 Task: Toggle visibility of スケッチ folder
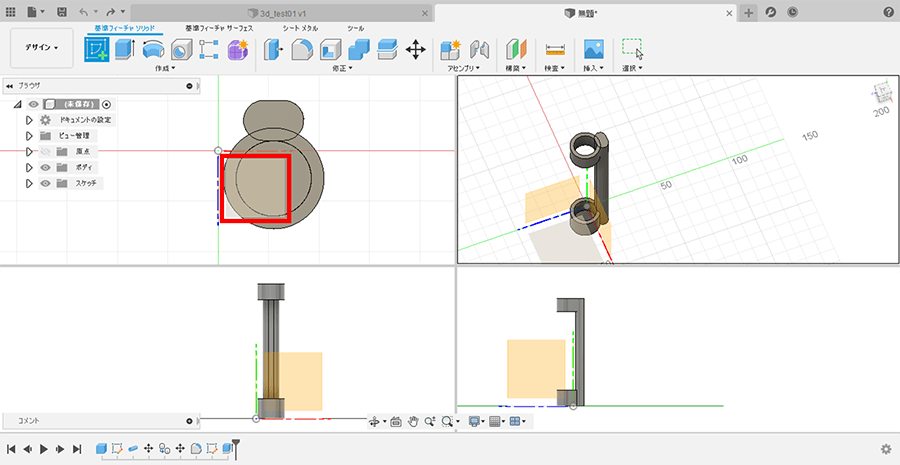pyautogui.click(x=45, y=183)
